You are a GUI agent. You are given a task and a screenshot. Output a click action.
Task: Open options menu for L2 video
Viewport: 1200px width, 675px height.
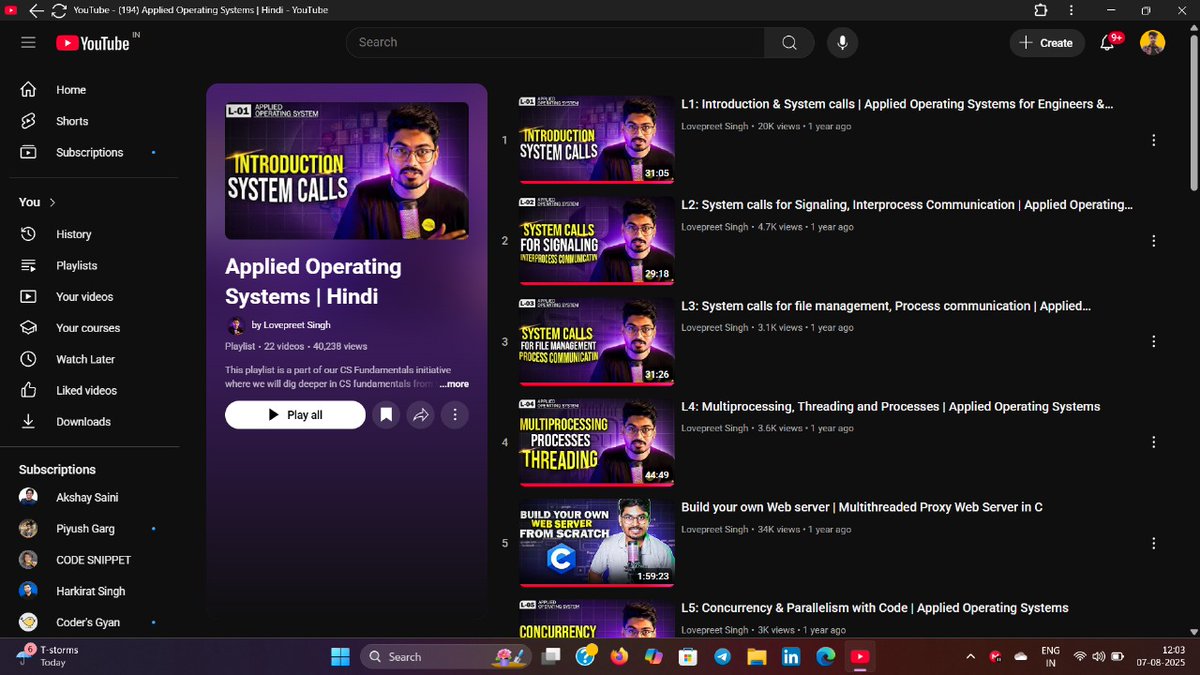point(1154,241)
